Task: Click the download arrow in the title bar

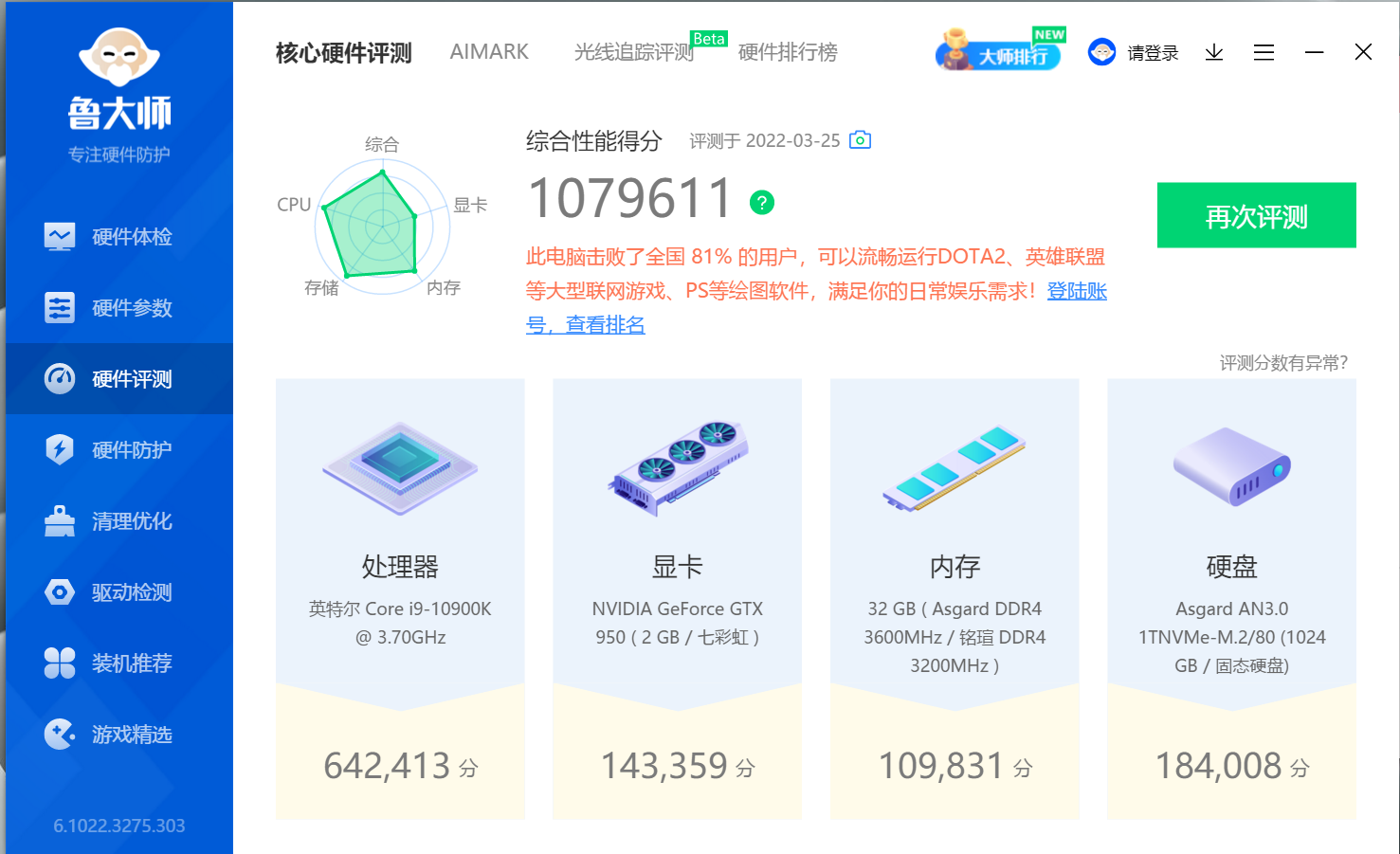Action: 1213,52
